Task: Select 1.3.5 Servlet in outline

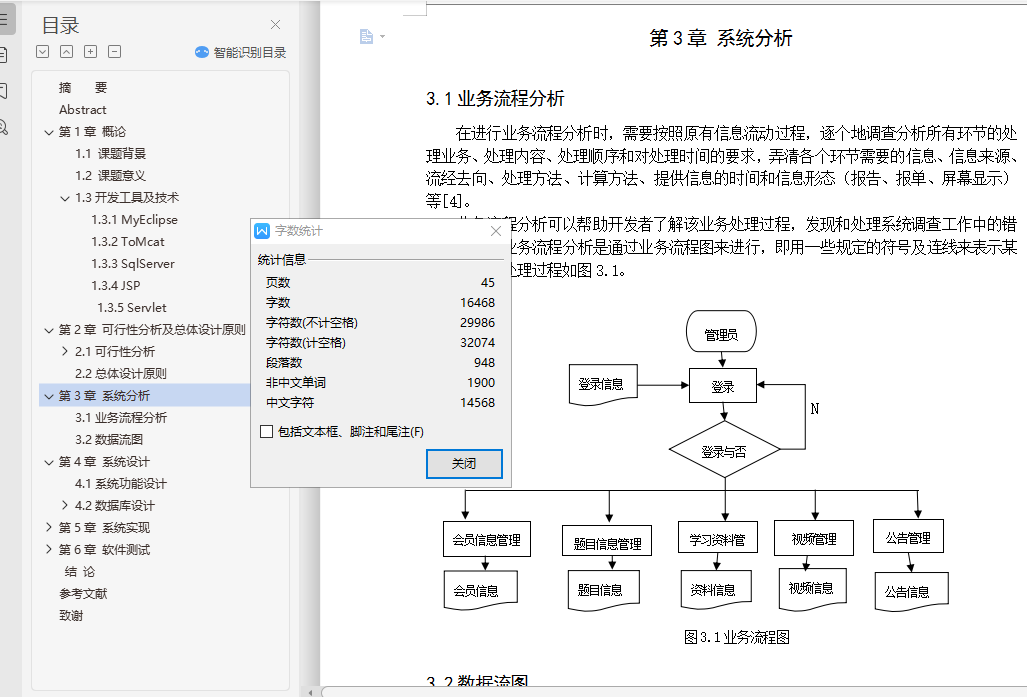Action: [132, 307]
